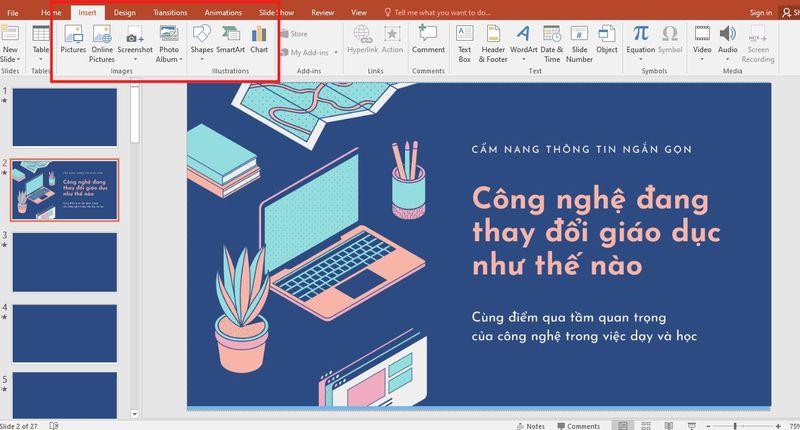
Task: Click Sign in
Action: click(761, 13)
